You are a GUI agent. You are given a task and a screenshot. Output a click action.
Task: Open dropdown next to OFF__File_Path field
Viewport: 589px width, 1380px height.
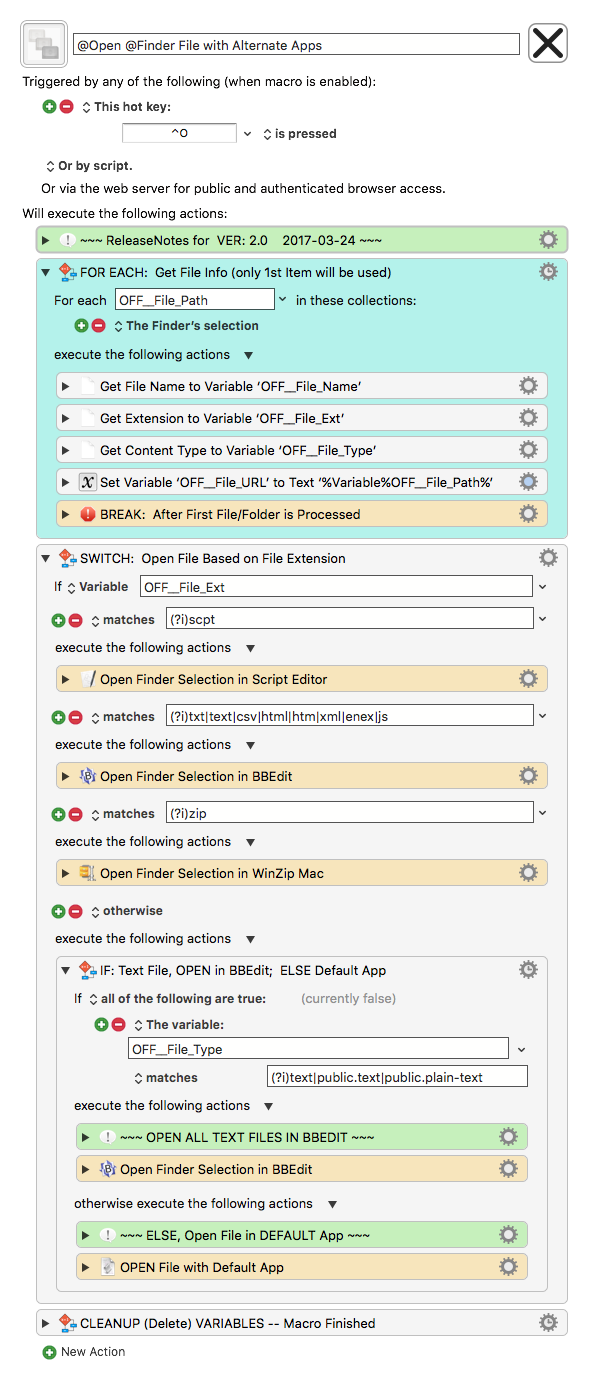click(283, 299)
